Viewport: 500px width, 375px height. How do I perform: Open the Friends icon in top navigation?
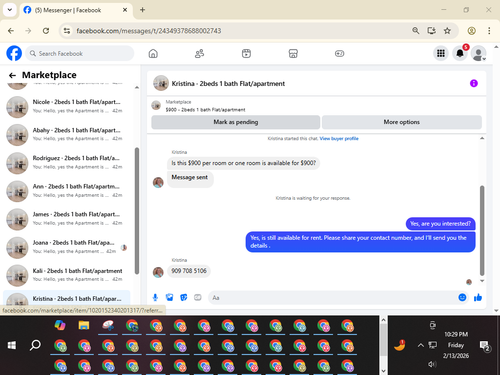199,53
